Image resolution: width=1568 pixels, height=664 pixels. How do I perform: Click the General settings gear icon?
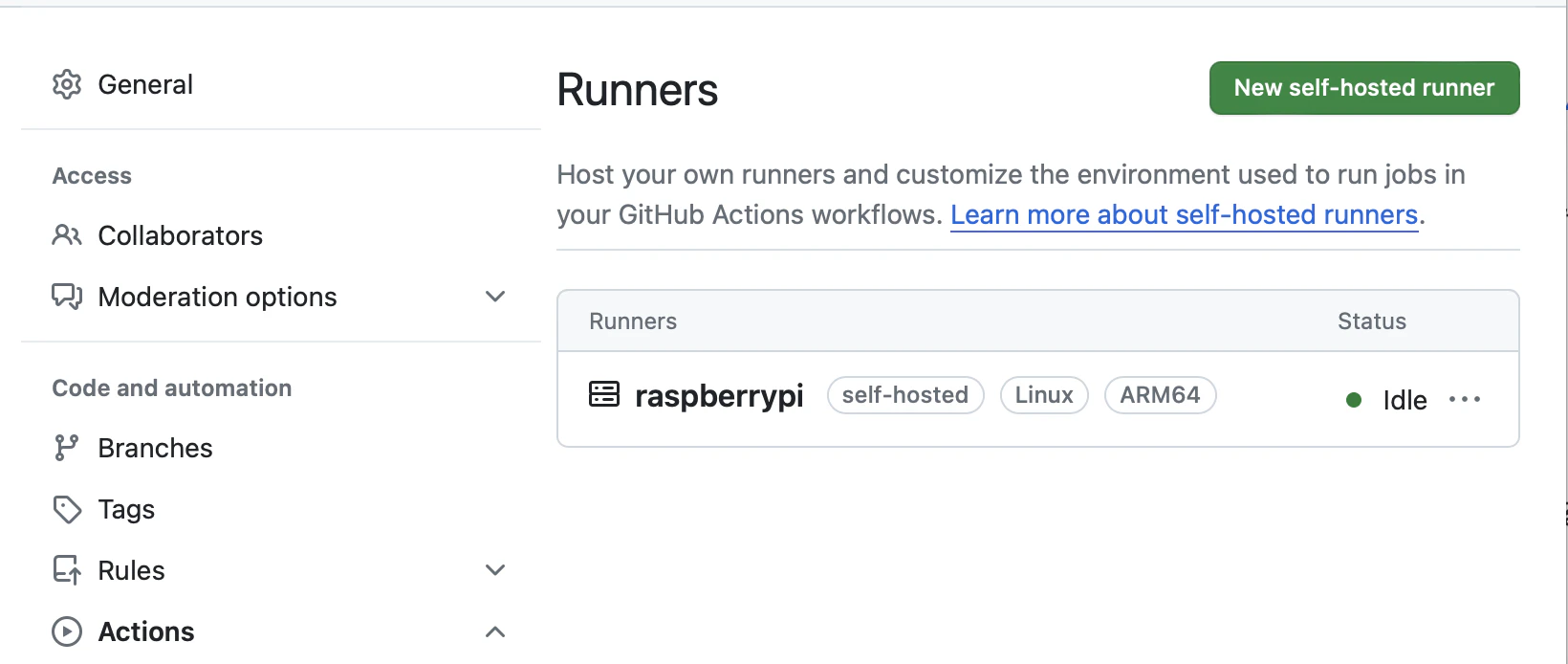[x=67, y=84]
